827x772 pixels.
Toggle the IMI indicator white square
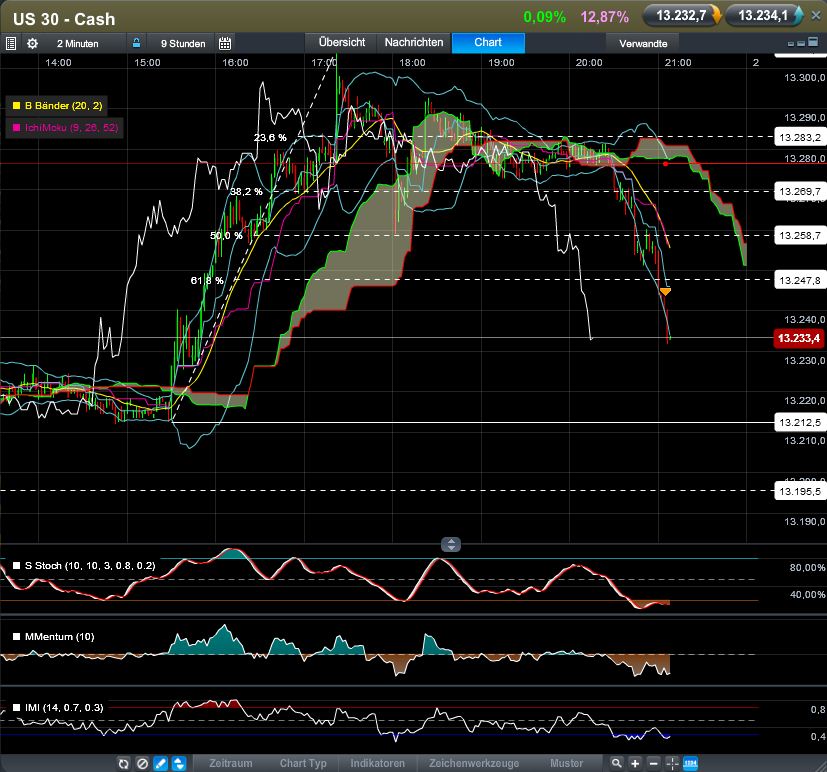pos(17,708)
